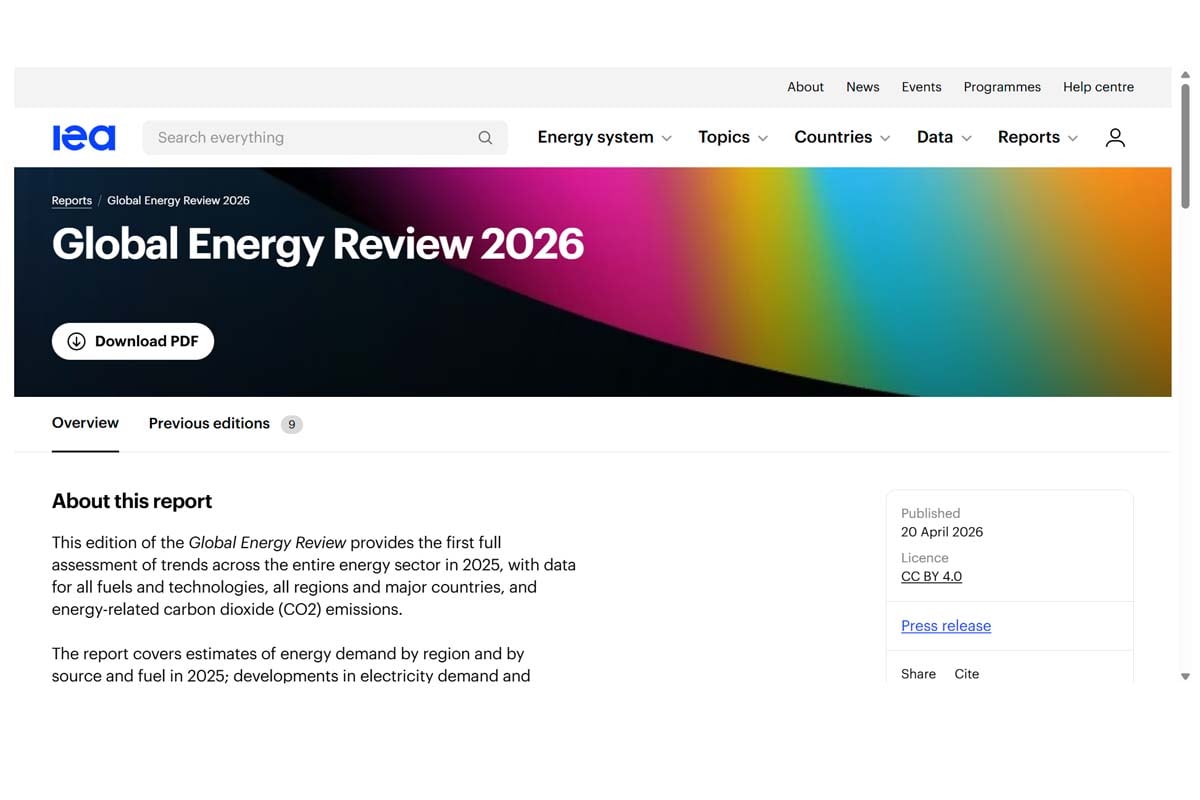This screenshot has height=800, width=1200.
Task: Select the Overview tab
Action: coord(85,423)
